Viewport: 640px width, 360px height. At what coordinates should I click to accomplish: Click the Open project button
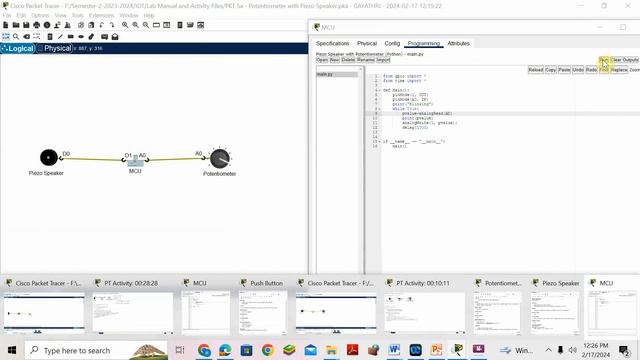pos(322,60)
